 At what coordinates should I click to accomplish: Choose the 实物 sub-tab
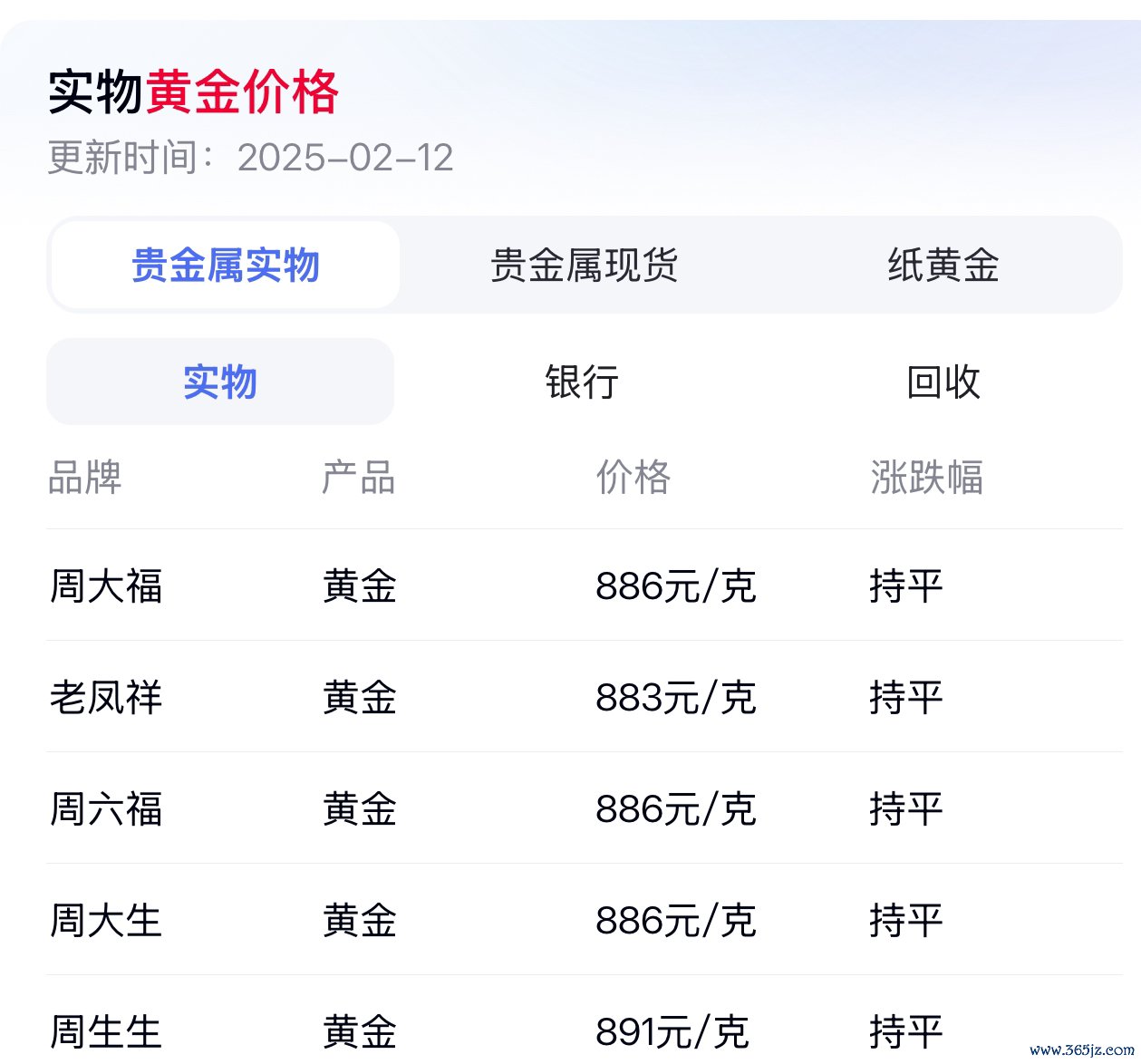tap(220, 382)
